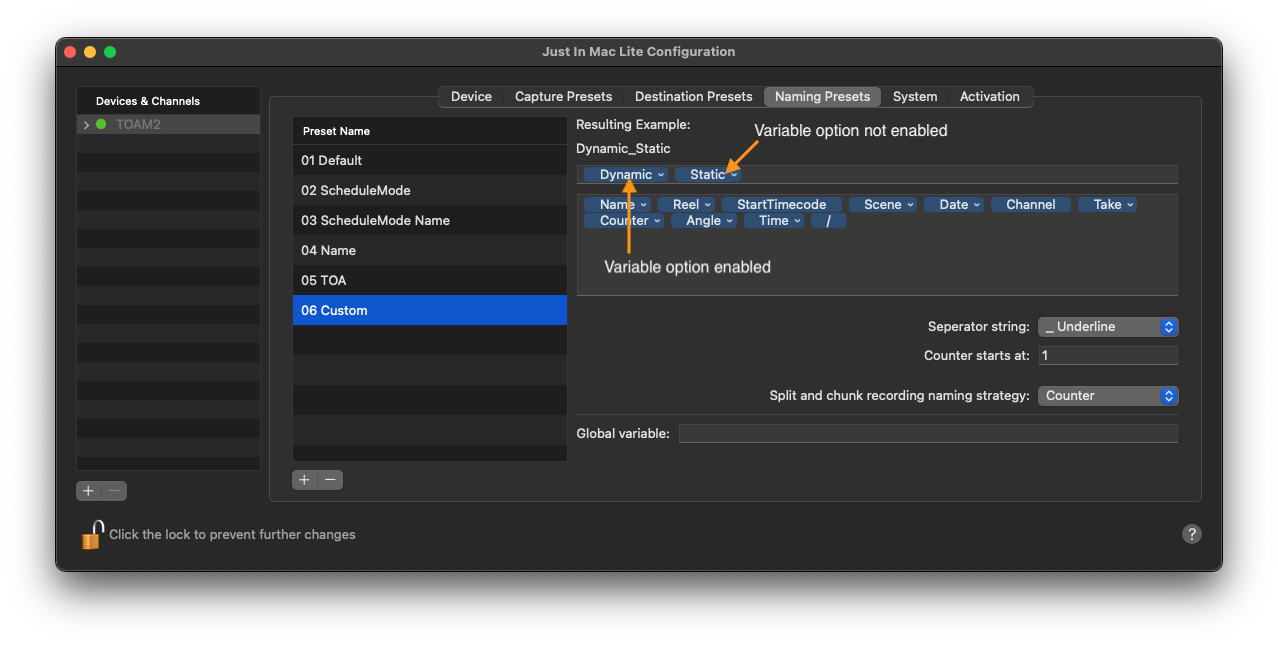
Task: Click the Scene token chip
Action: point(883,205)
